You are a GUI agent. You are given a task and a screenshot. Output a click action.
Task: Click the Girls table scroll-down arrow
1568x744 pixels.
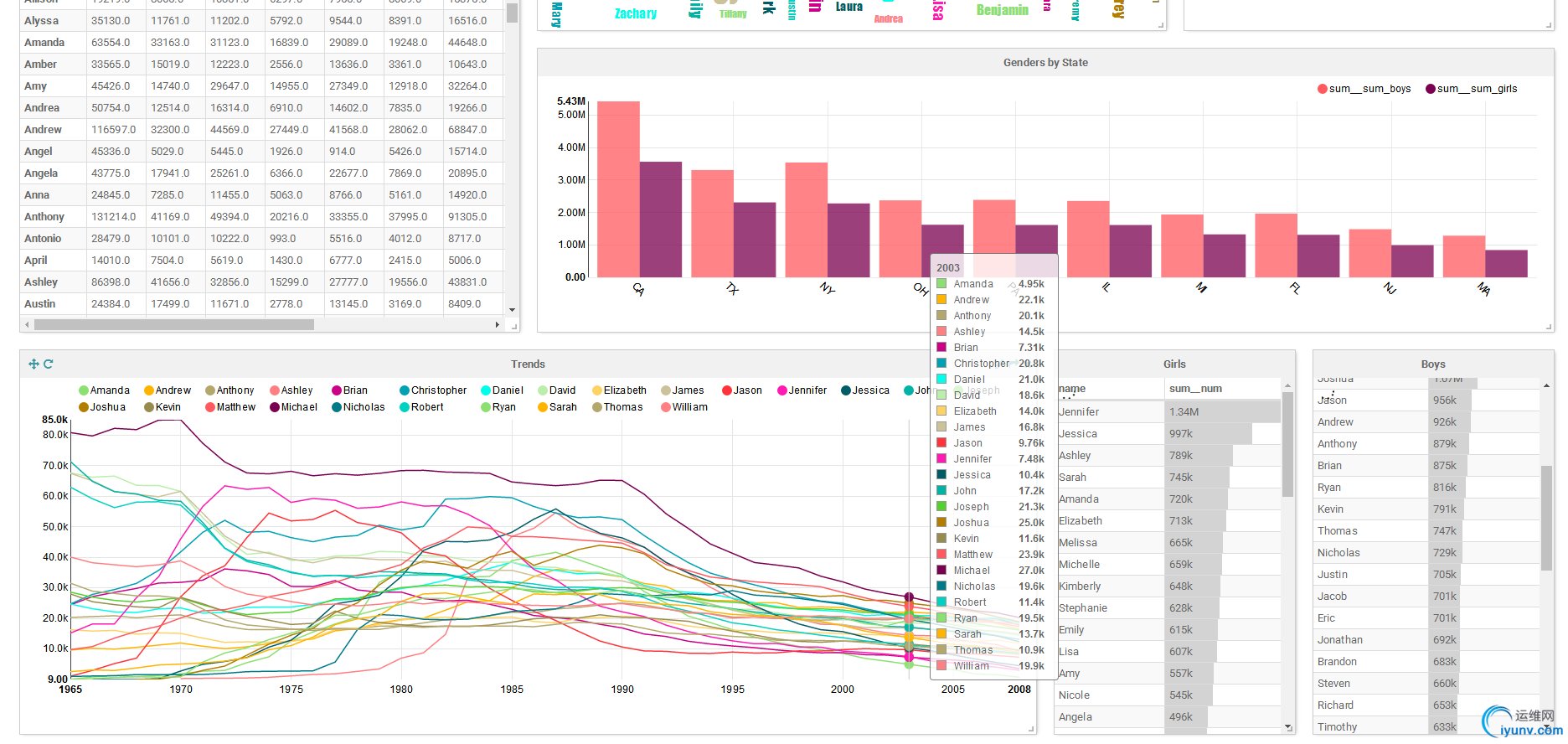click(1288, 727)
